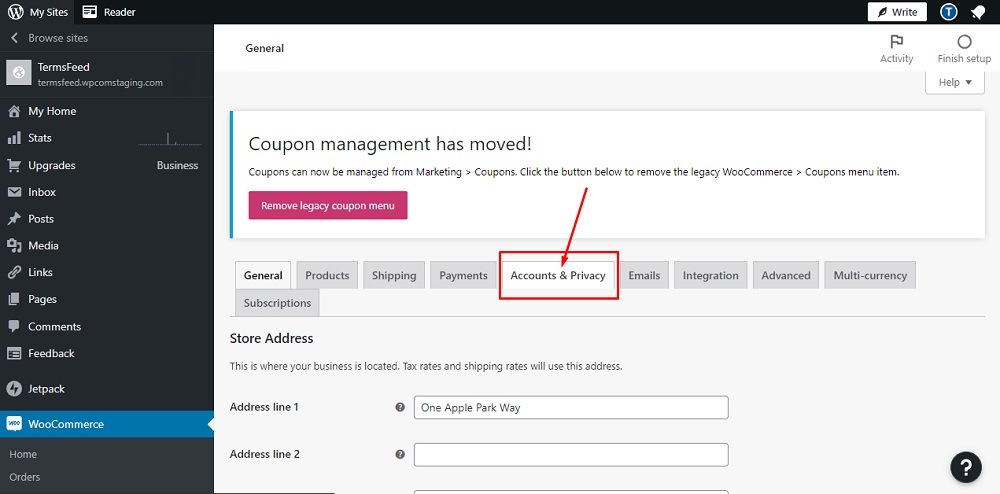Click the Stats sparkline chart
Image resolution: width=1000 pixels, height=494 pixels.
(x=170, y=138)
